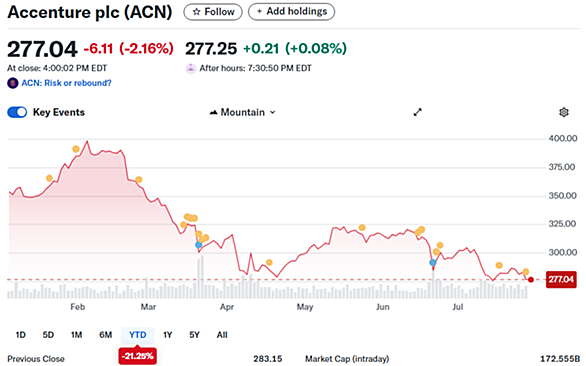586x366 pixels.
Task: Click the plus icon in Add holdings
Action: point(259,12)
